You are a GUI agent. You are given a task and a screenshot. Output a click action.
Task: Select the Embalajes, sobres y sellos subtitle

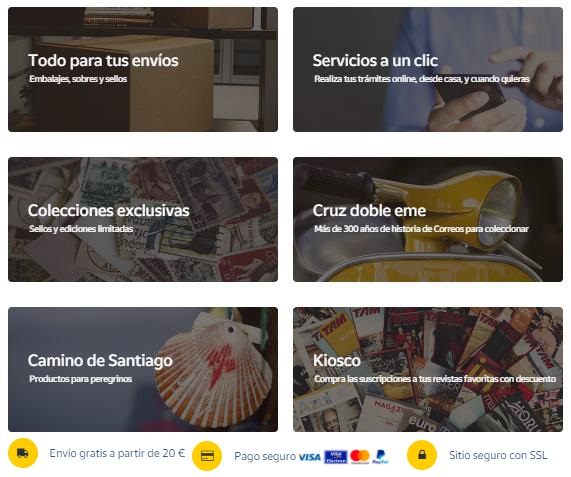coord(78,79)
